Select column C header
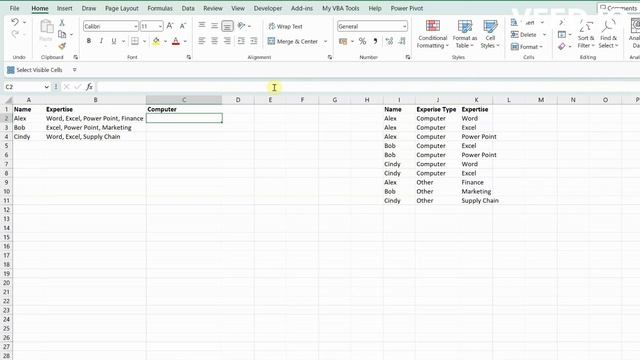 (x=184, y=100)
